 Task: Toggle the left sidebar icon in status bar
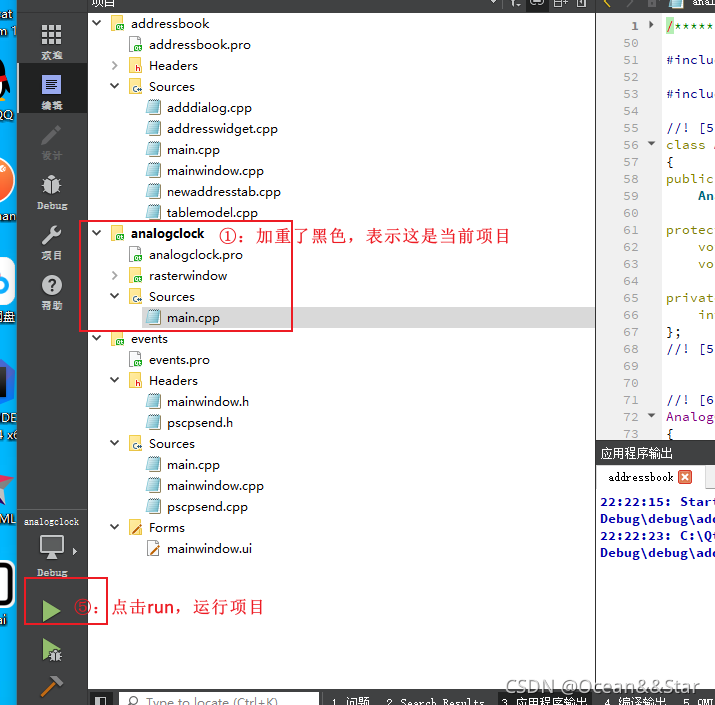[x=101, y=700]
